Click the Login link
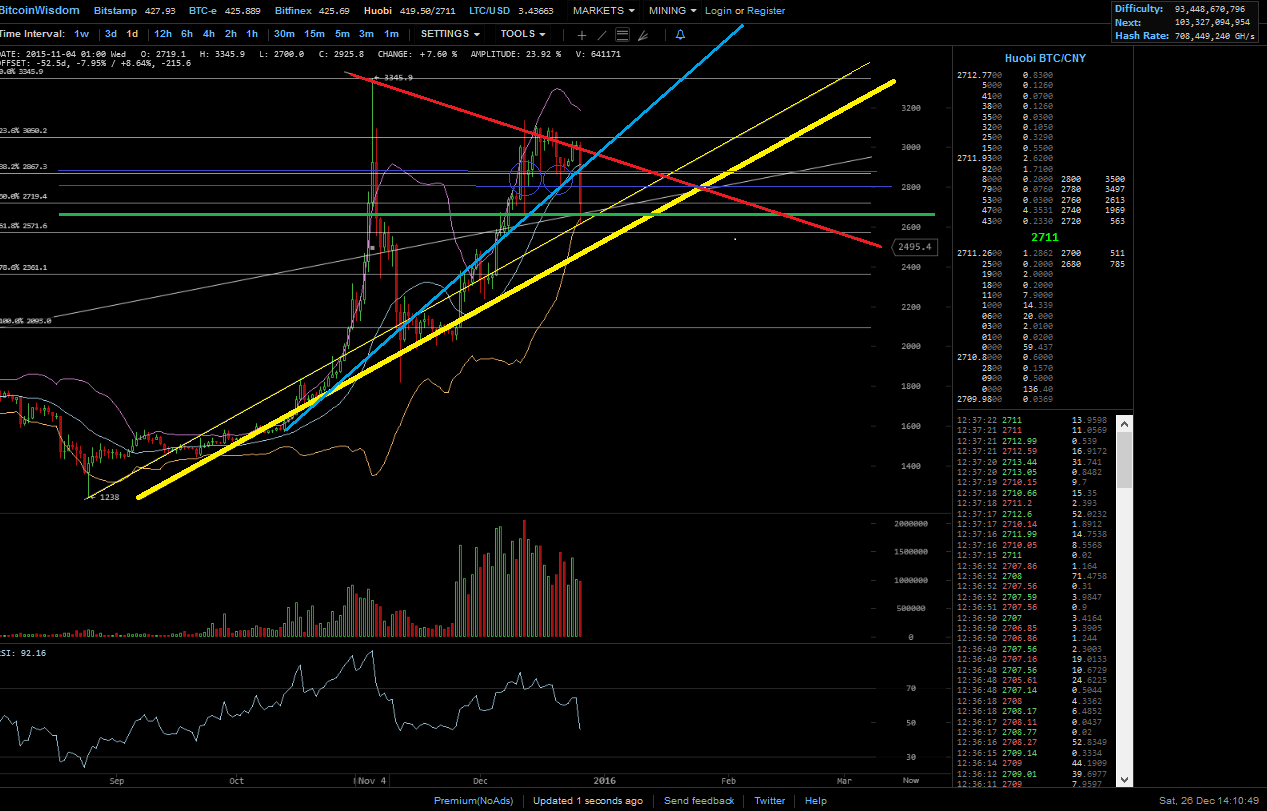Screen dimensions: 1267x811 point(718,10)
